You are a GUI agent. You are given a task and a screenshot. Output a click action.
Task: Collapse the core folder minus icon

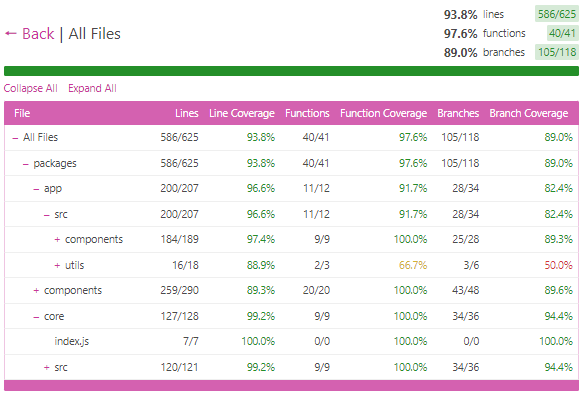(x=36, y=317)
